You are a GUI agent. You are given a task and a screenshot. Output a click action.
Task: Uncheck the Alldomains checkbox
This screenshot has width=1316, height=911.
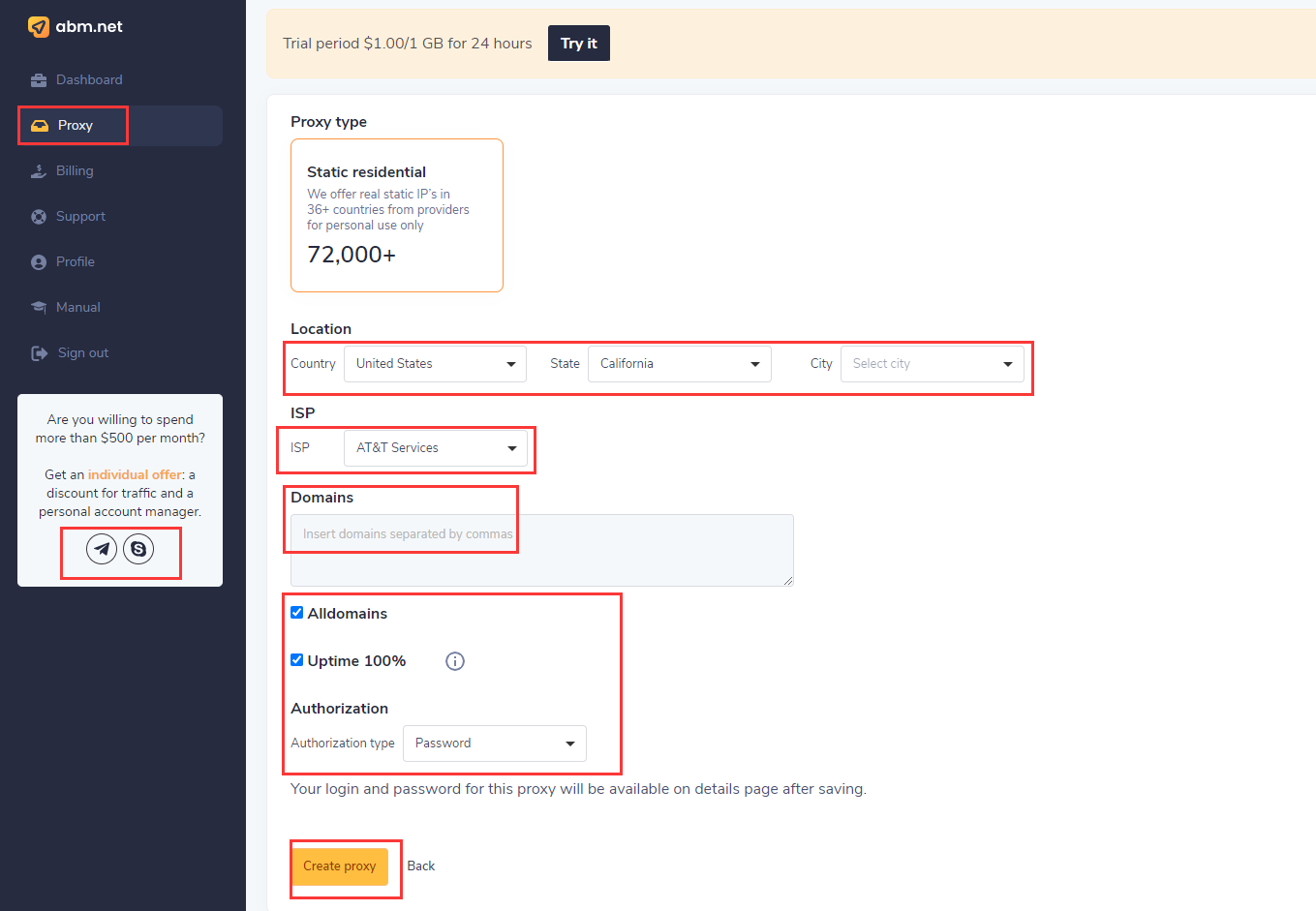[297, 613]
